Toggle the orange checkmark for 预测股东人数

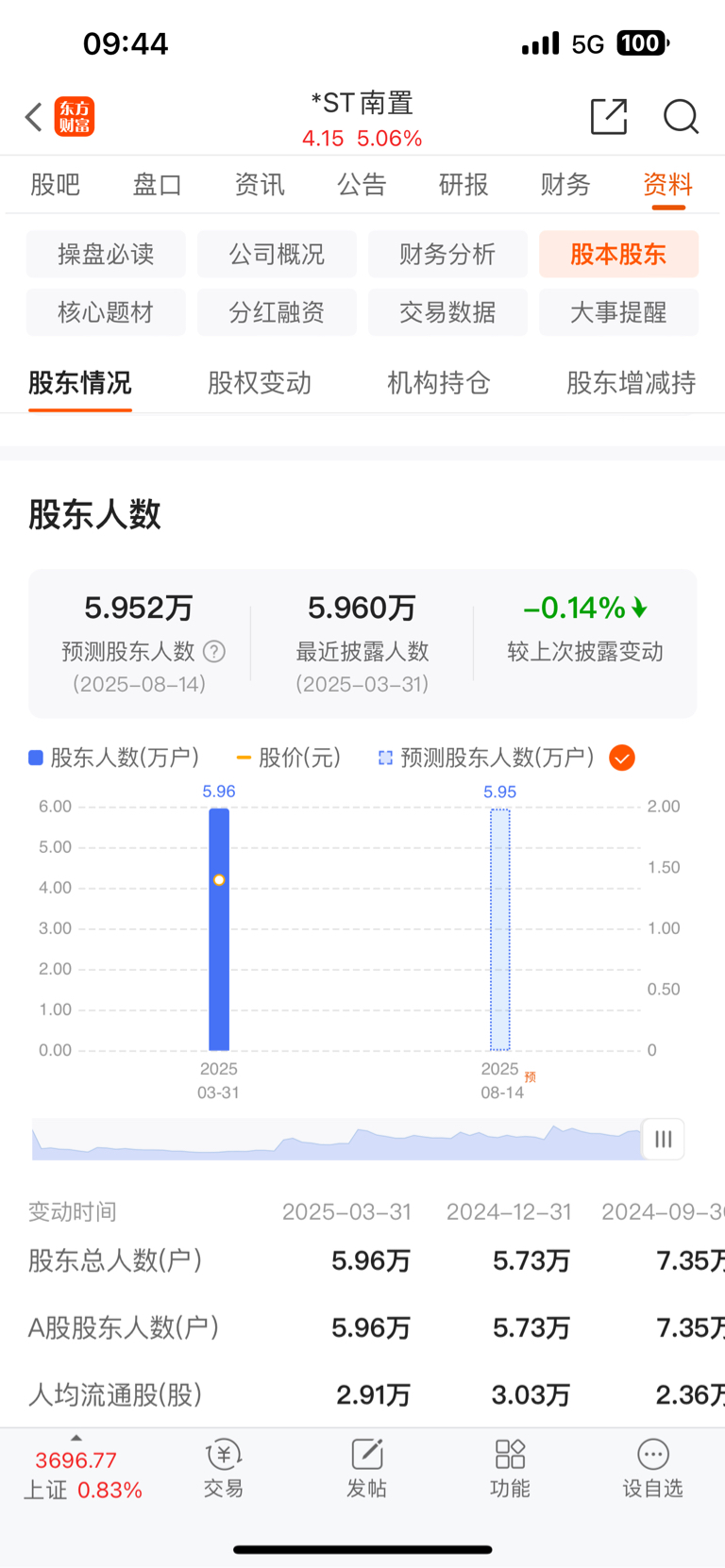tap(622, 758)
